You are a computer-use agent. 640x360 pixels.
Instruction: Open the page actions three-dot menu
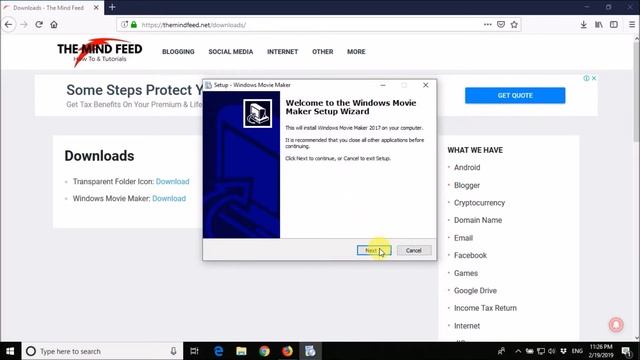tap(487, 24)
